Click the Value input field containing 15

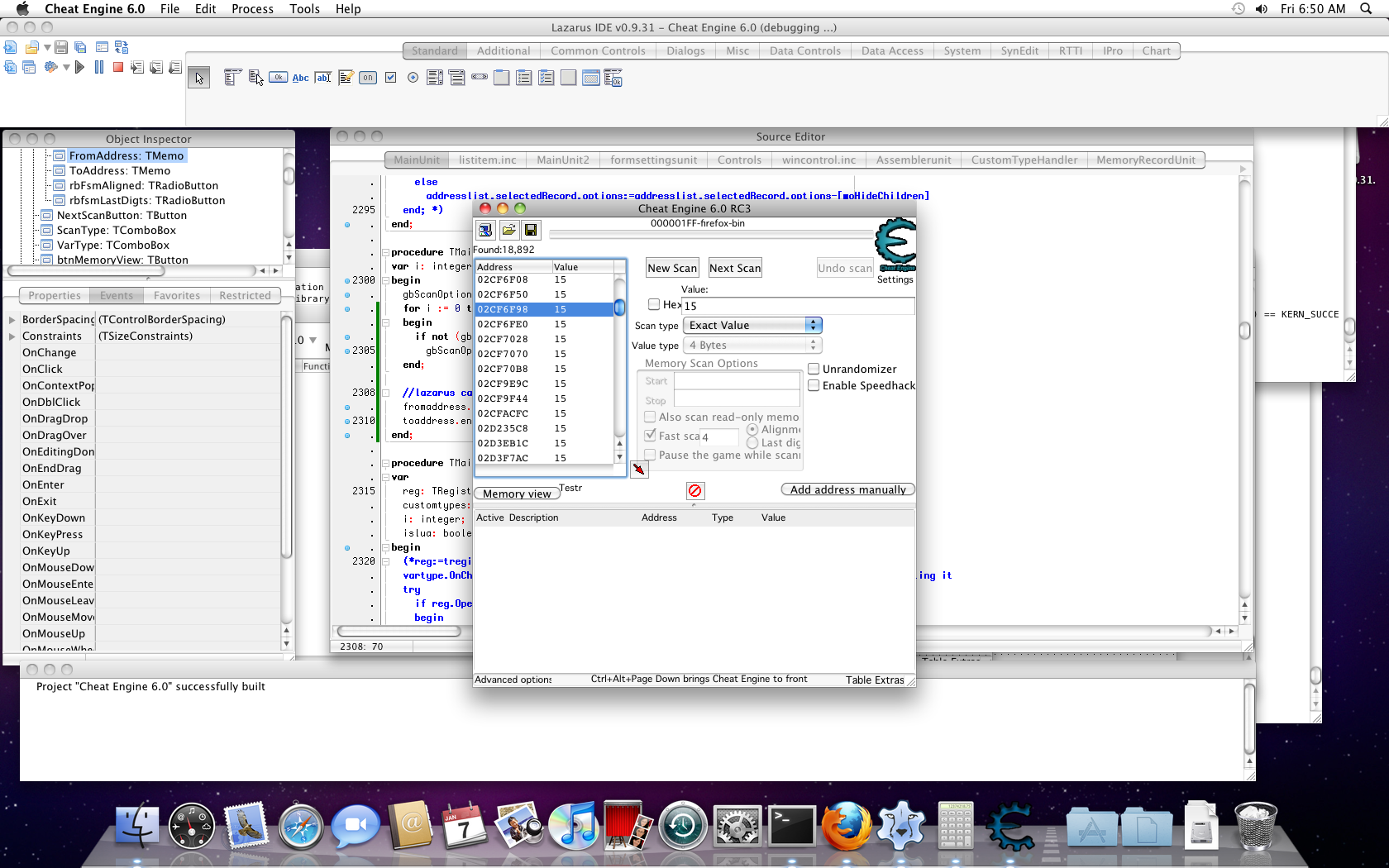pos(798,306)
